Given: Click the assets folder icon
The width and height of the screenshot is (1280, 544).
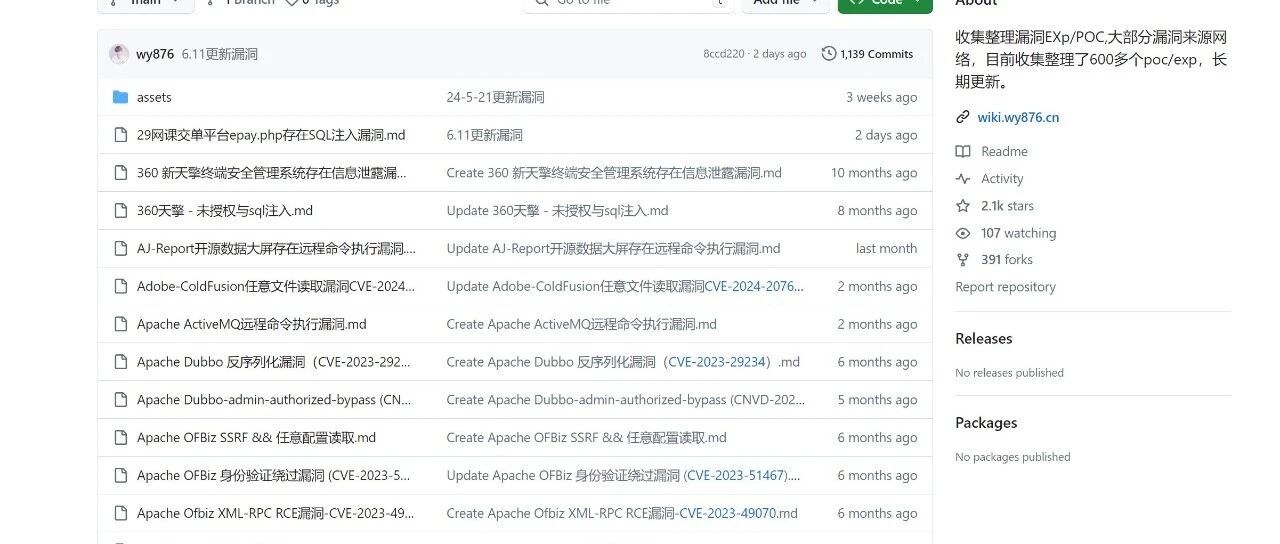Looking at the screenshot, I should pos(121,97).
